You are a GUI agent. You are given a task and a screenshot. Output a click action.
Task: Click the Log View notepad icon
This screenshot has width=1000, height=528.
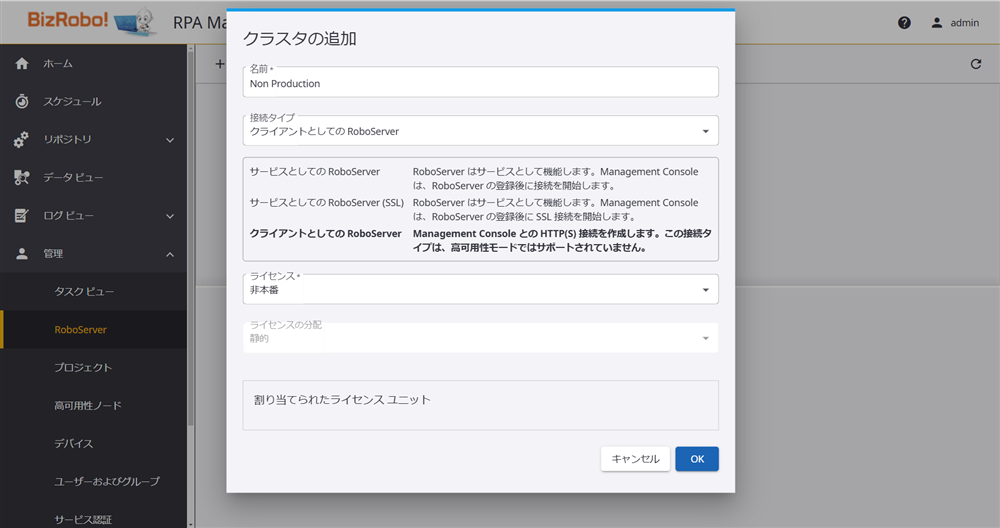(22, 216)
